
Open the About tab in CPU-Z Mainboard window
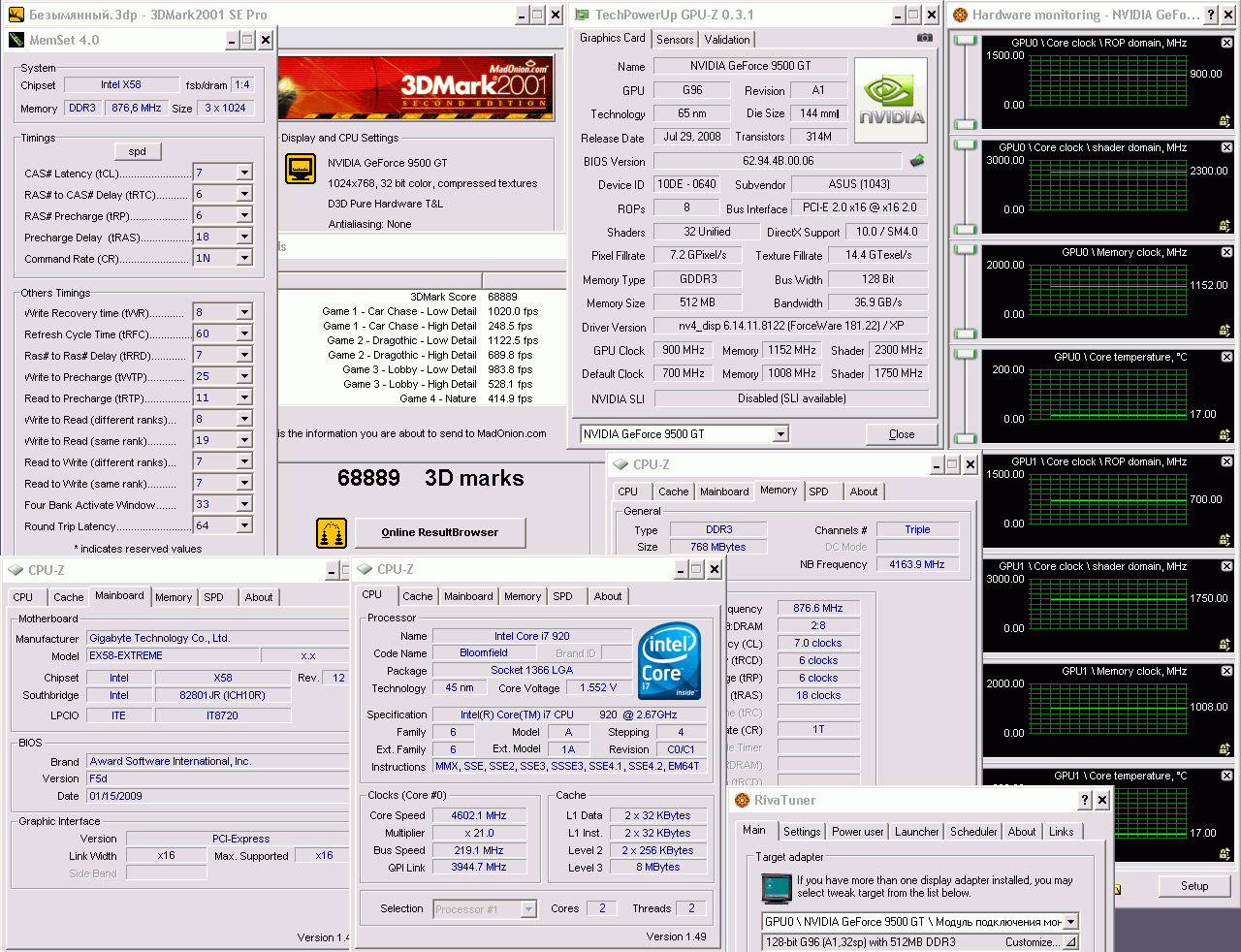click(259, 597)
